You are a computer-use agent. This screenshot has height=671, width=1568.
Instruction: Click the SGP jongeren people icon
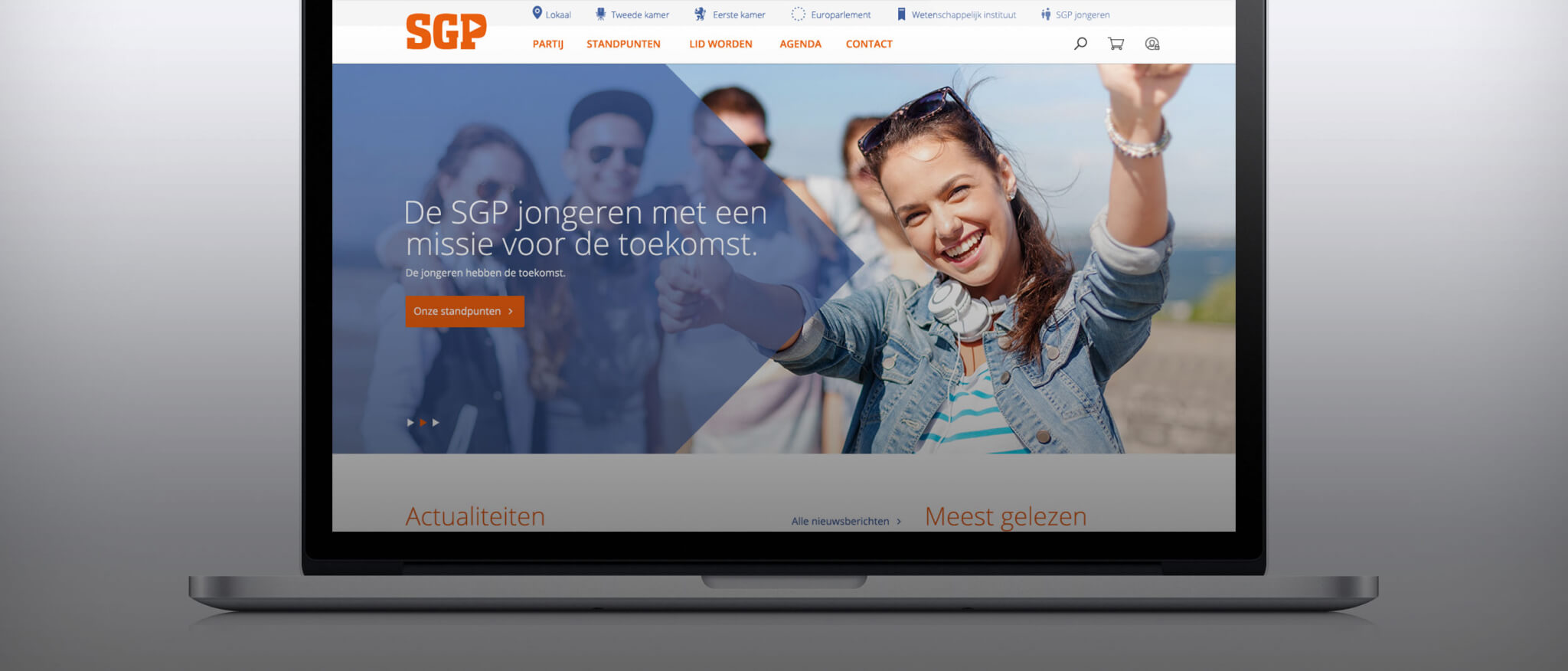click(x=1046, y=14)
